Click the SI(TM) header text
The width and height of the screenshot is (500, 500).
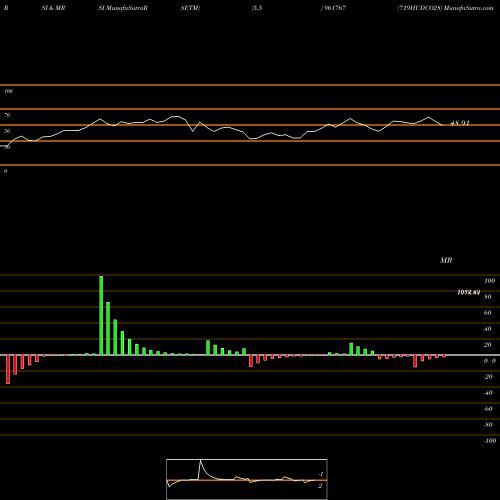coord(190,8)
